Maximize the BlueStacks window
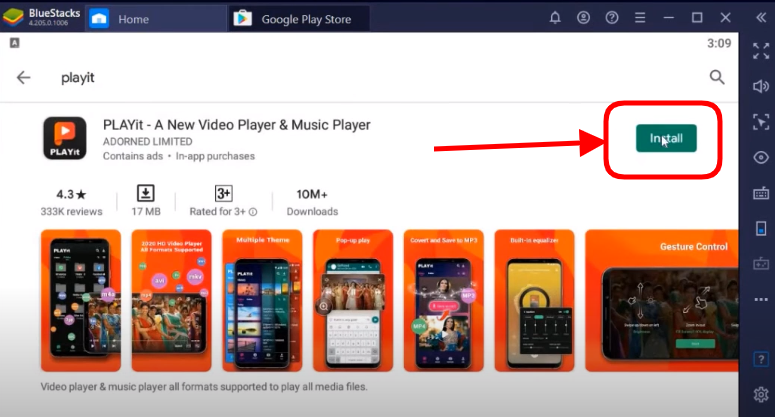The width and height of the screenshot is (775, 417). point(697,18)
